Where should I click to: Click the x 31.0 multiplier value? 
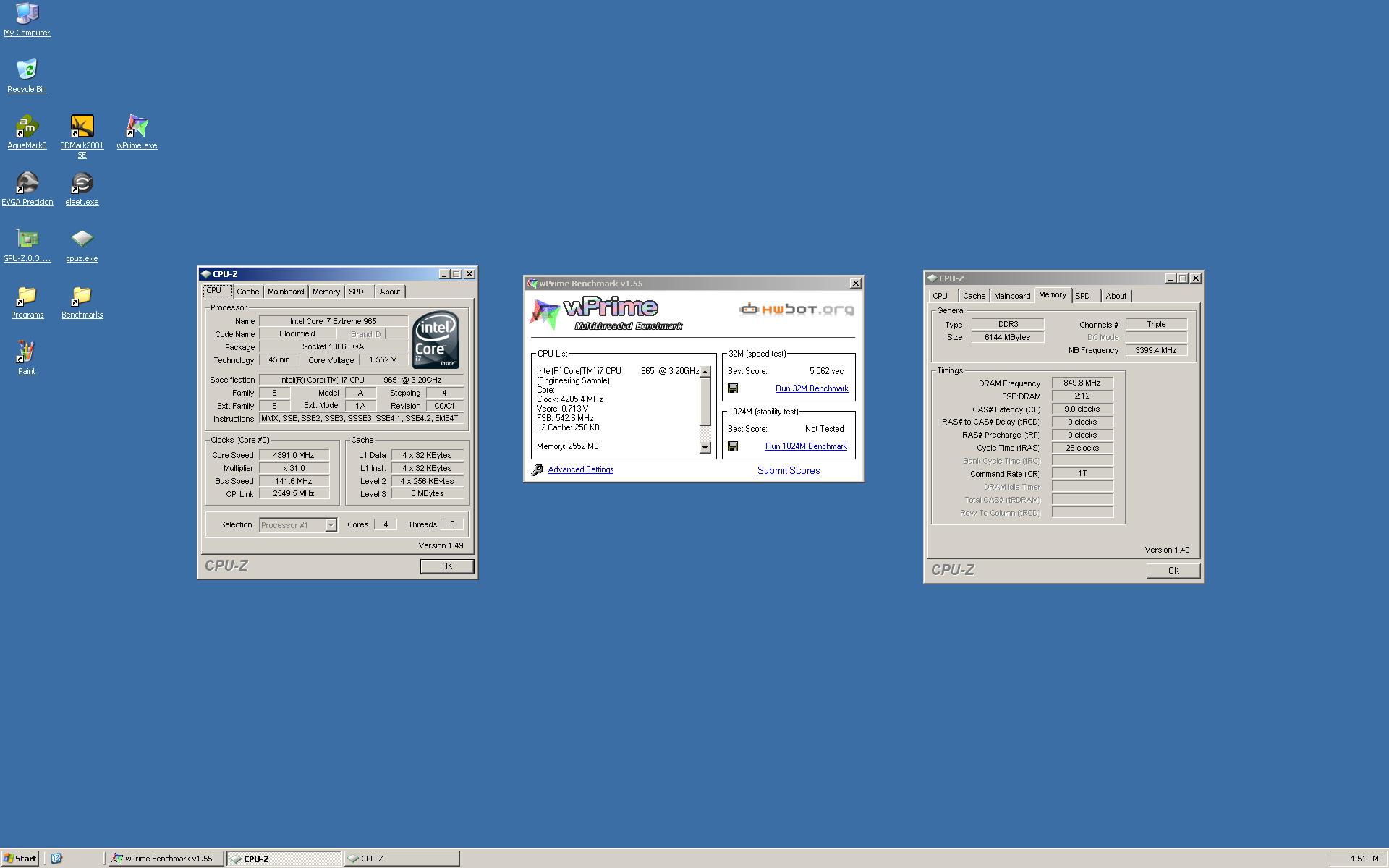pyautogui.click(x=294, y=468)
